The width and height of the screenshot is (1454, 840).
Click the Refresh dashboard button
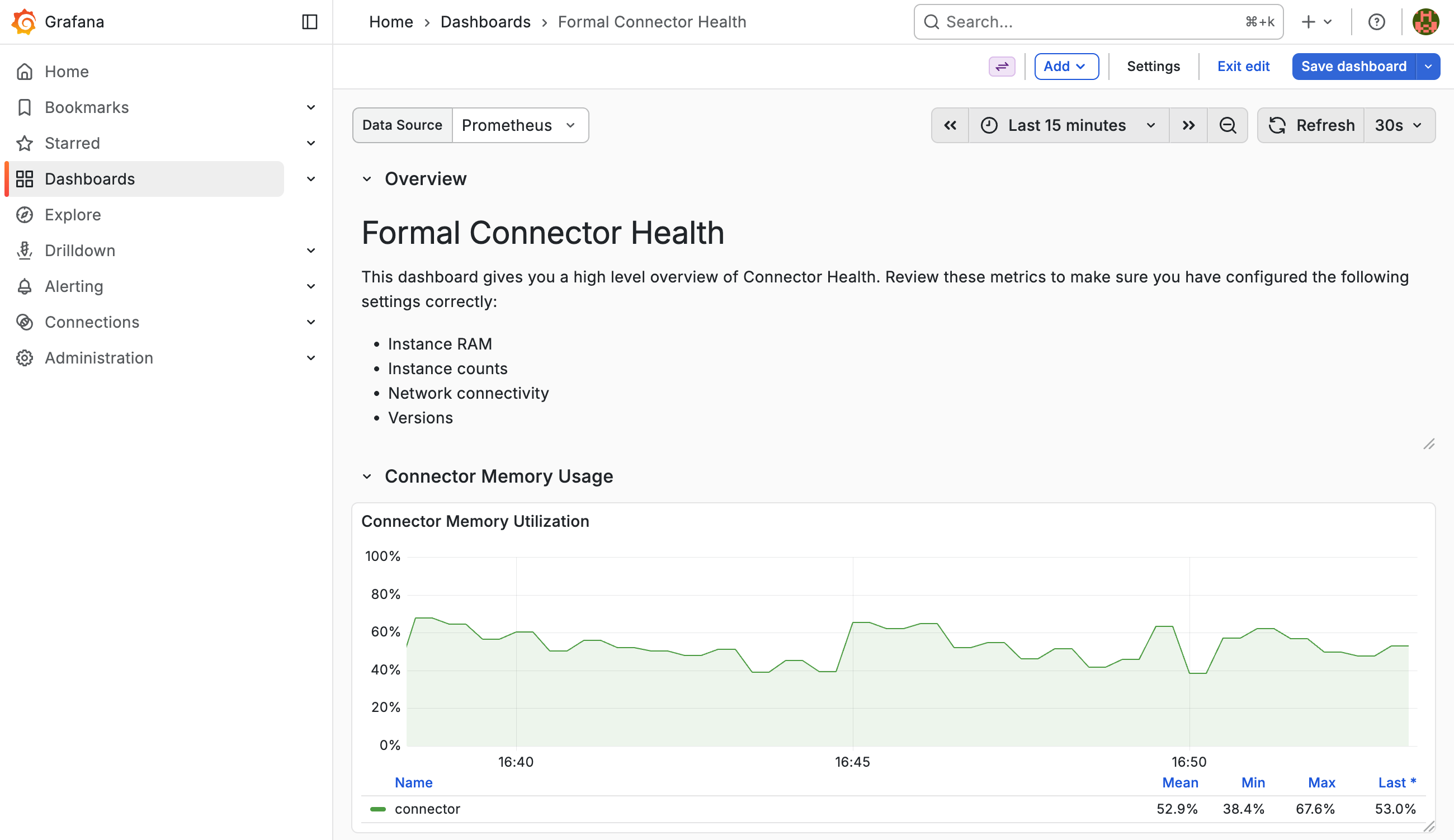pos(1311,125)
